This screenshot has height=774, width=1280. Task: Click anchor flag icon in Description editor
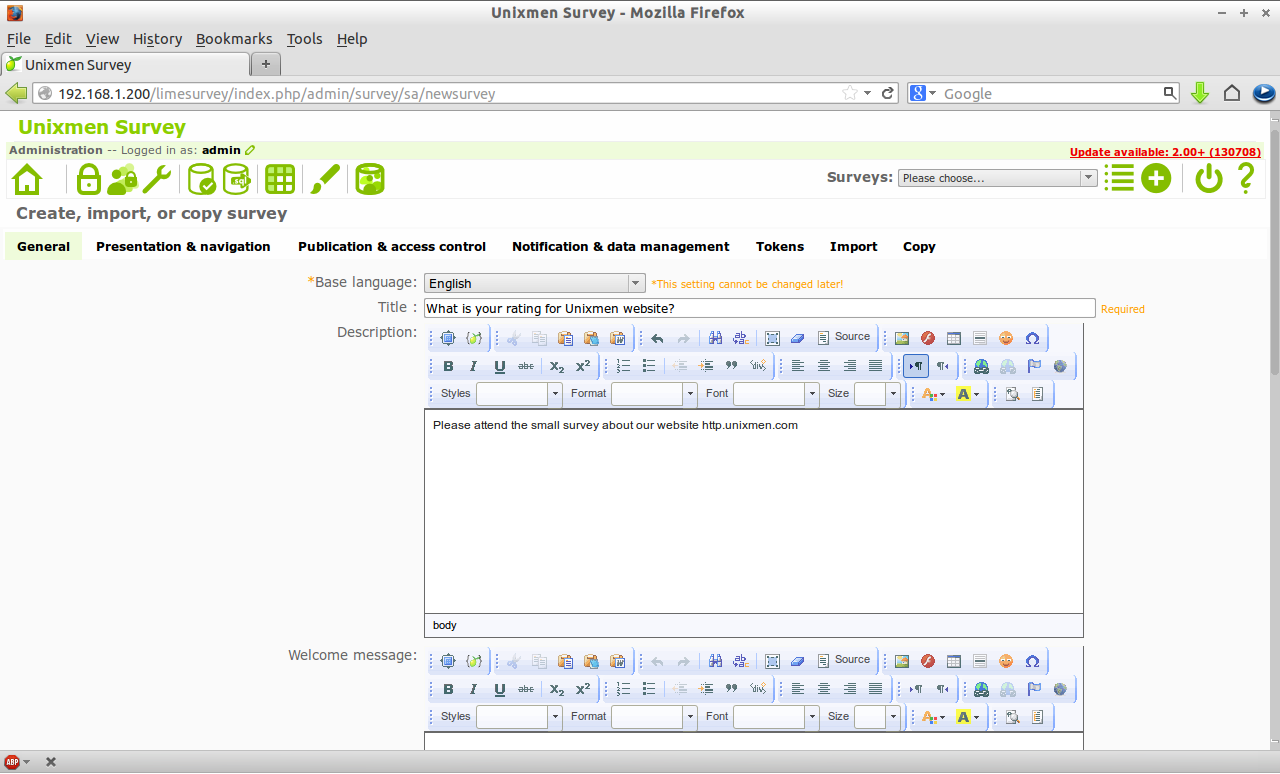click(1034, 366)
